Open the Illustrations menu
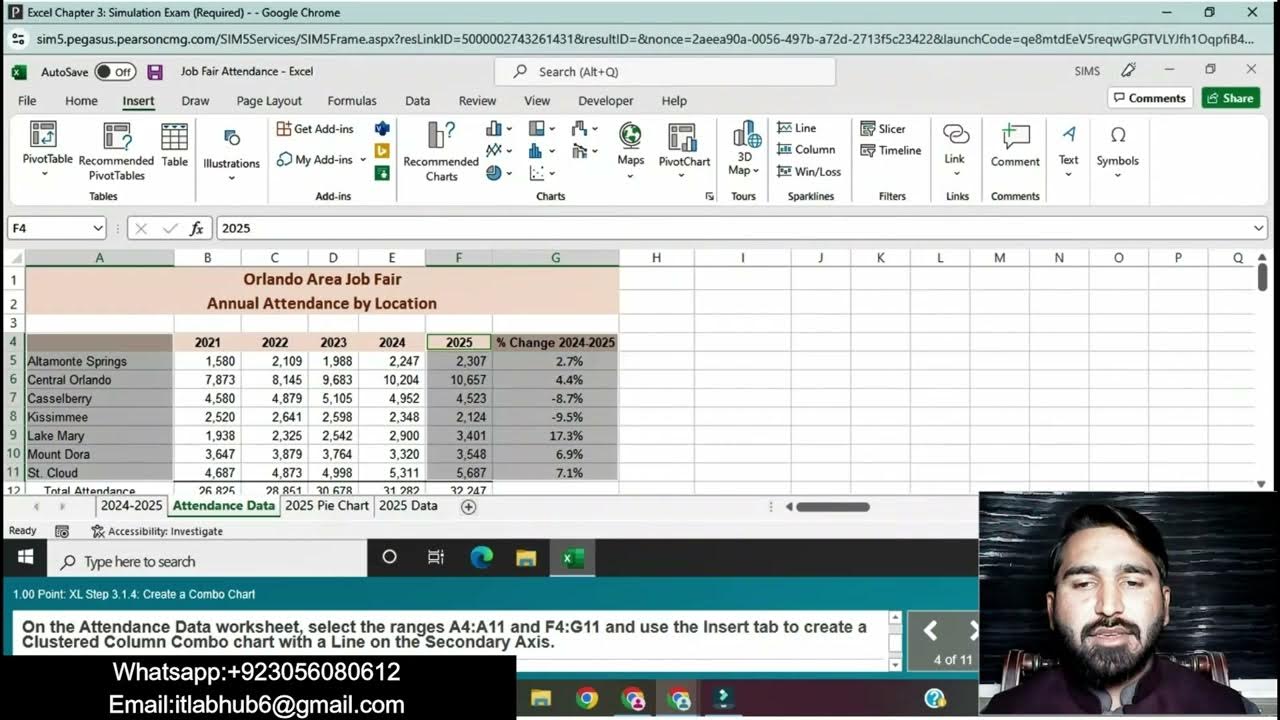Screen dimensions: 1280x720 231,154
